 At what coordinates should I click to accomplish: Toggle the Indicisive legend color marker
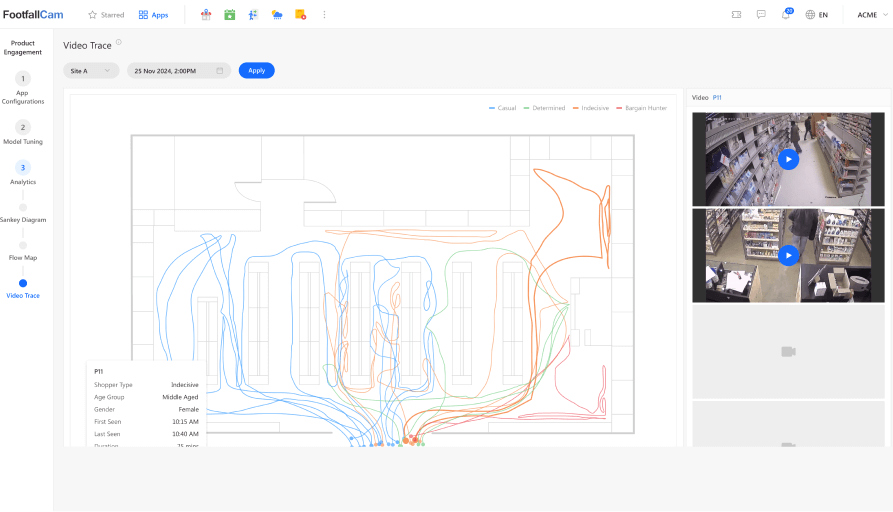pos(576,108)
